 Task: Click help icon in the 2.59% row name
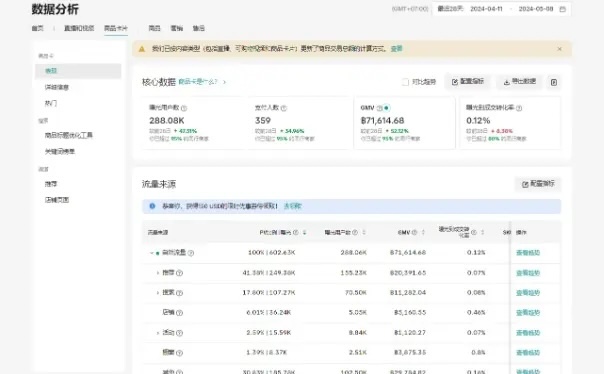coord(180,333)
